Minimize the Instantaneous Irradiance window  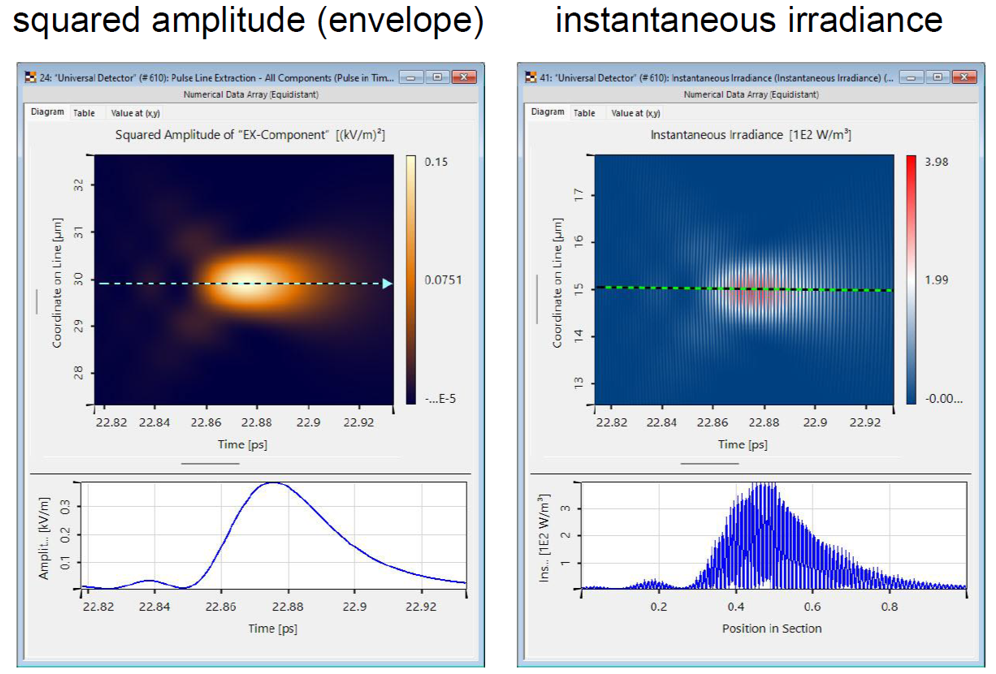click(x=914, y=76)
